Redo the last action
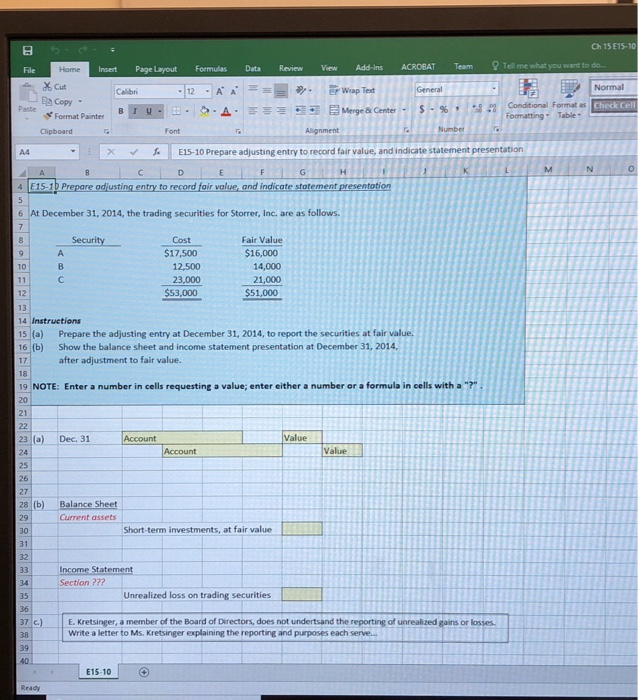The height and width of the screenshot is (700, 638). point(83,50)
